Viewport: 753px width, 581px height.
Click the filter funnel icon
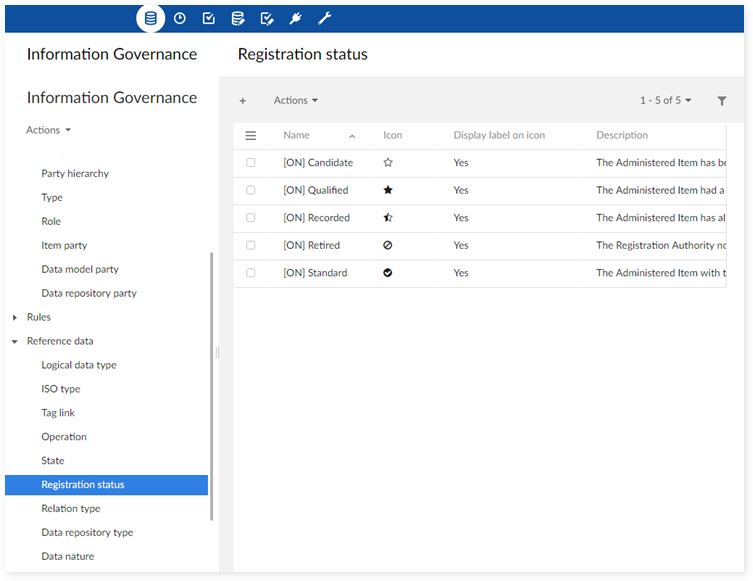click(x=722, y=101)
